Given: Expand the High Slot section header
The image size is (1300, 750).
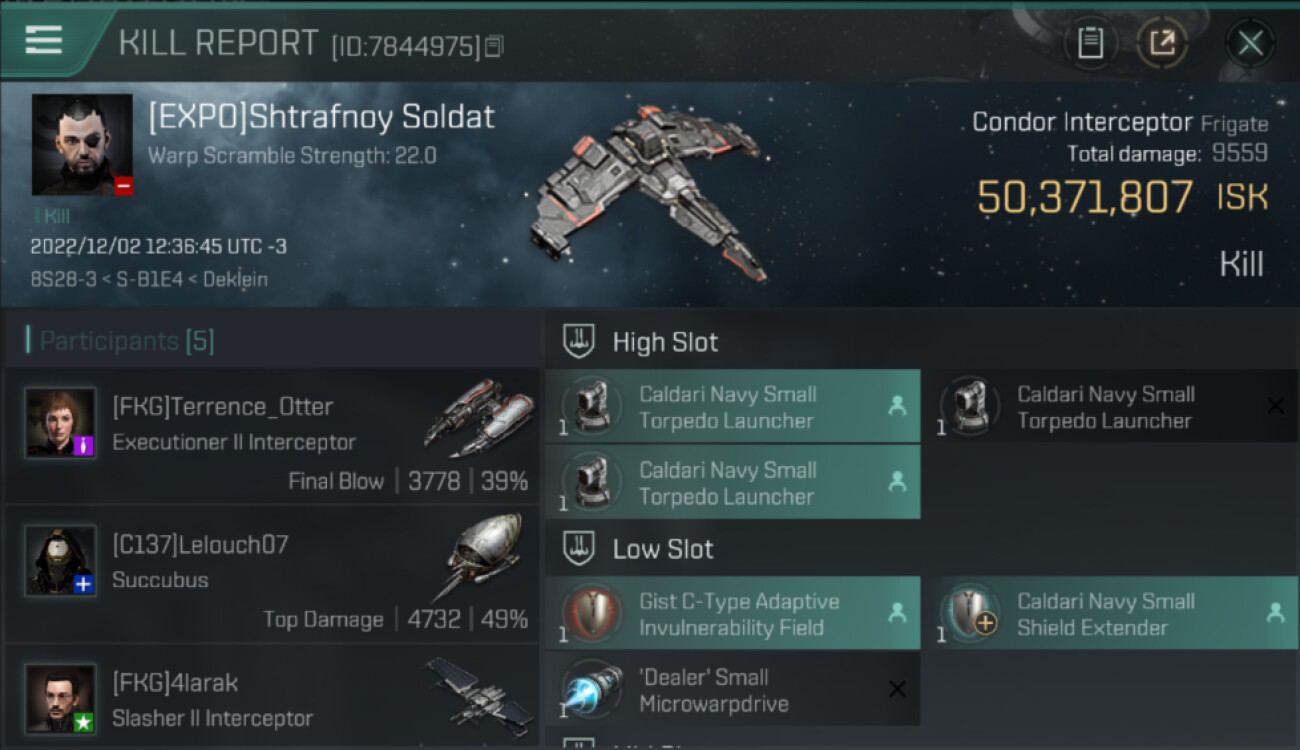Looking at the screenshot, I should [665, 342].
